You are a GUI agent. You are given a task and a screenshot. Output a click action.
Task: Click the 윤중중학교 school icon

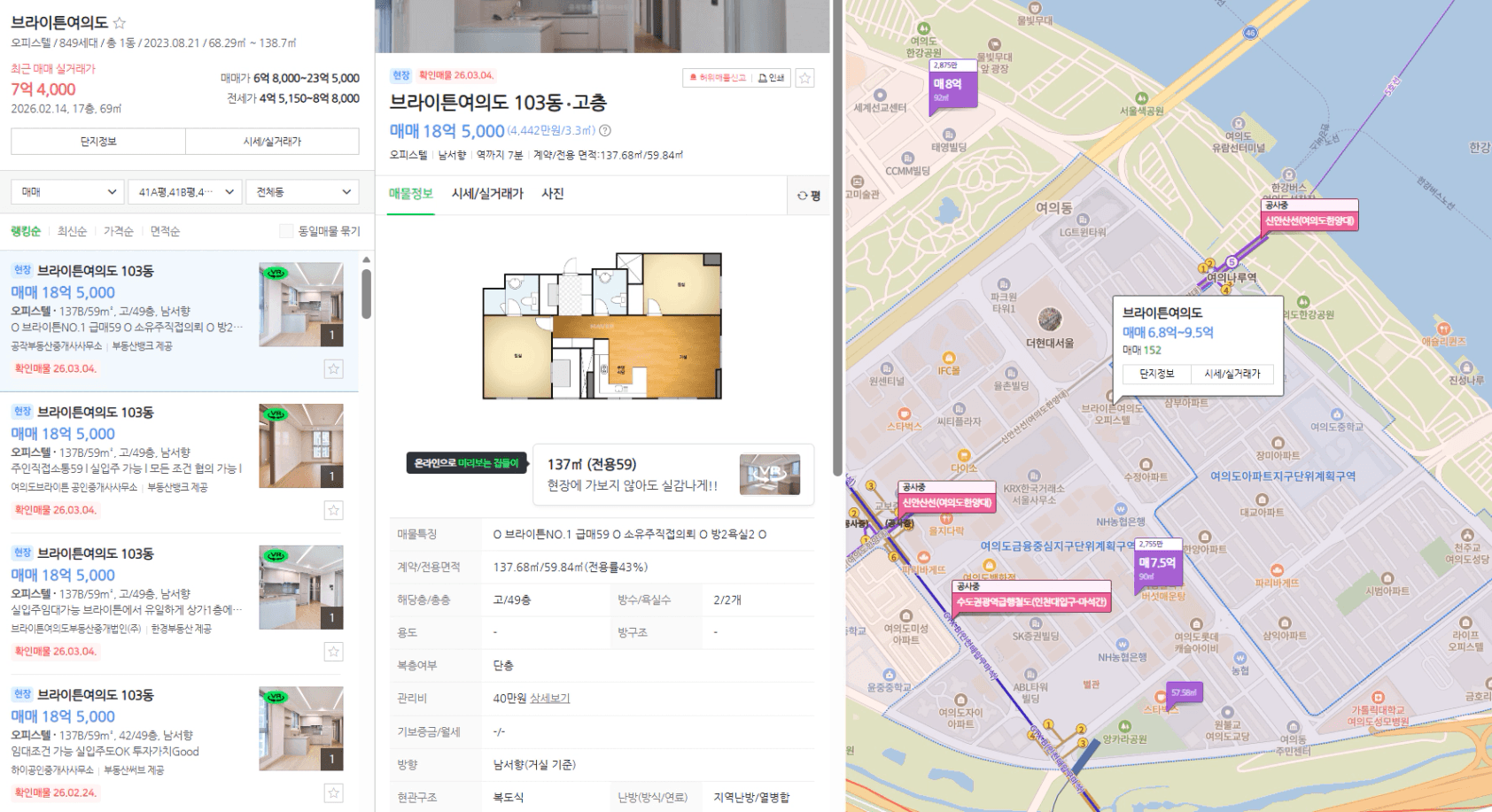pyautogui.click(x=889, y=675)
